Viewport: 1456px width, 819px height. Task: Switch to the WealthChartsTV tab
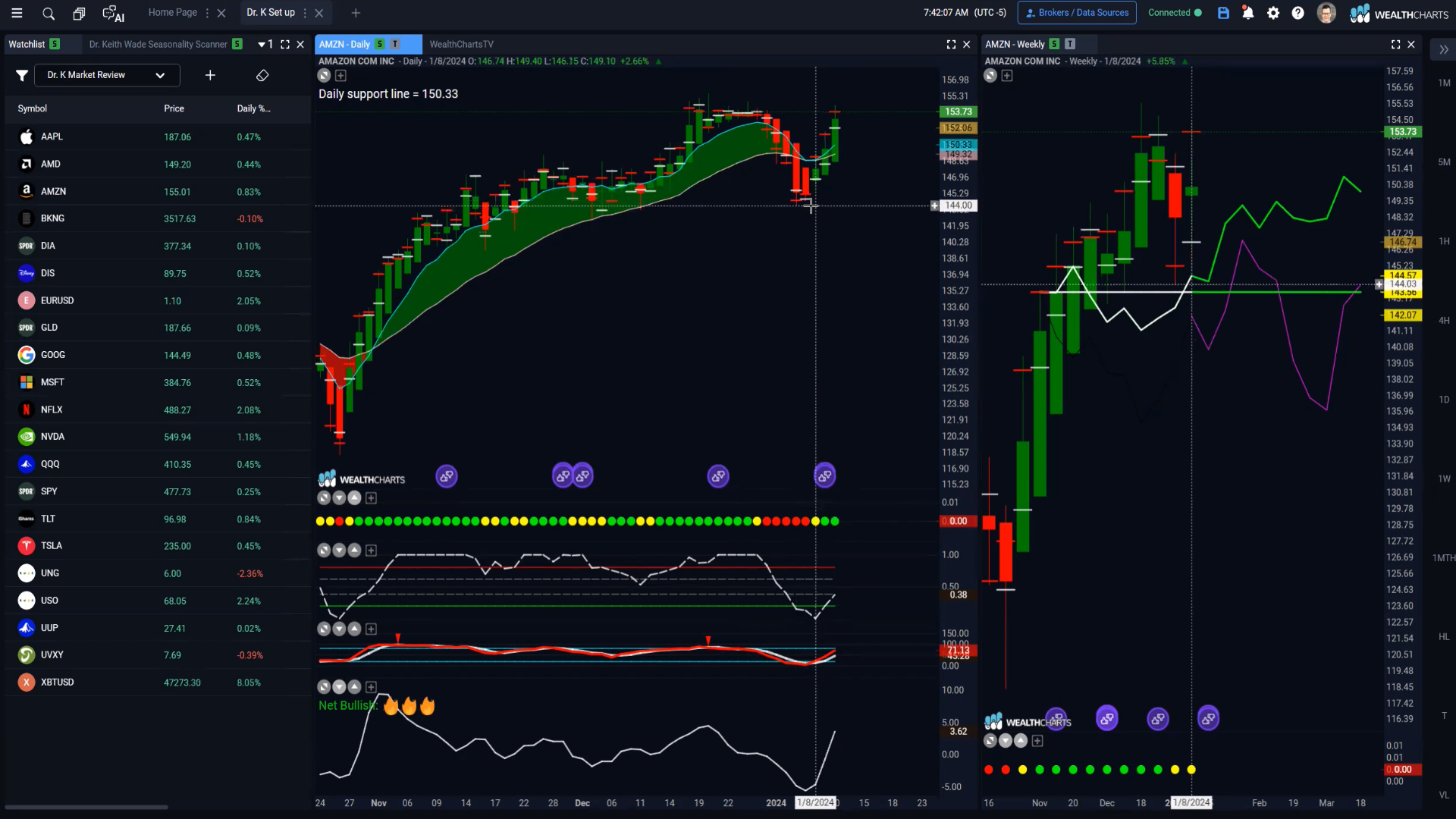pos(461,44)
